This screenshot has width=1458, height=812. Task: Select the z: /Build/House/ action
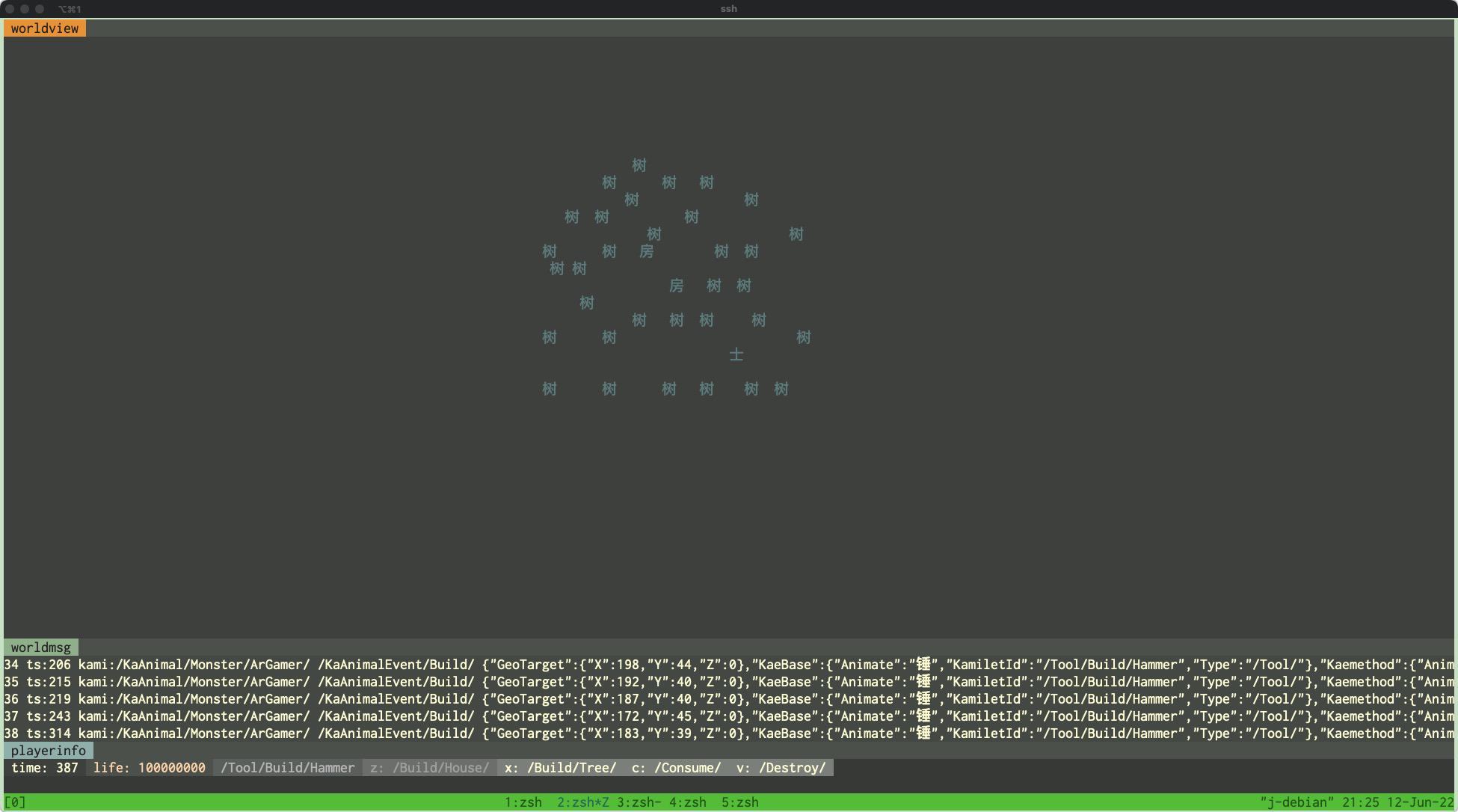430,768
